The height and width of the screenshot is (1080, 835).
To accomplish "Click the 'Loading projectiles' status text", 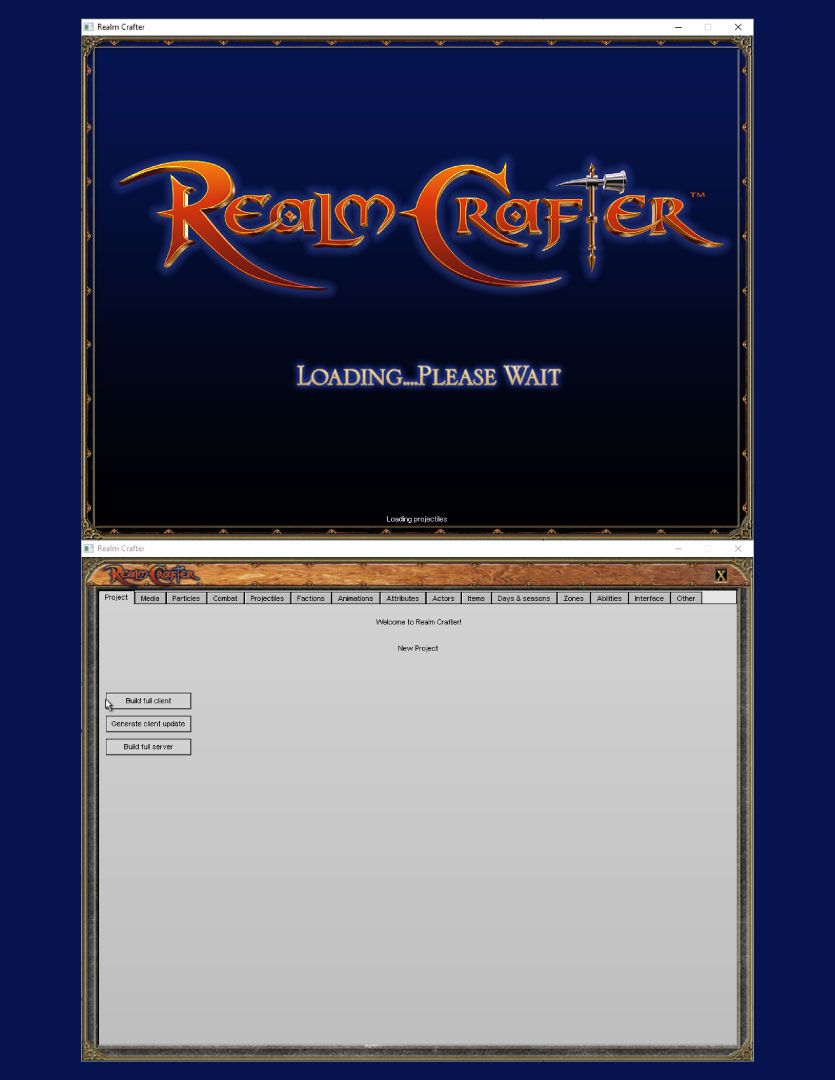I will tap(417, 519).
